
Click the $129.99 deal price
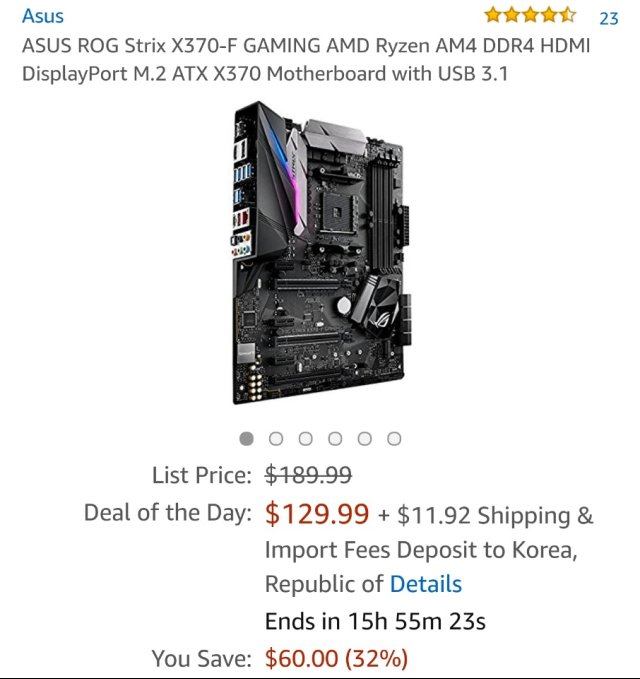317,514
